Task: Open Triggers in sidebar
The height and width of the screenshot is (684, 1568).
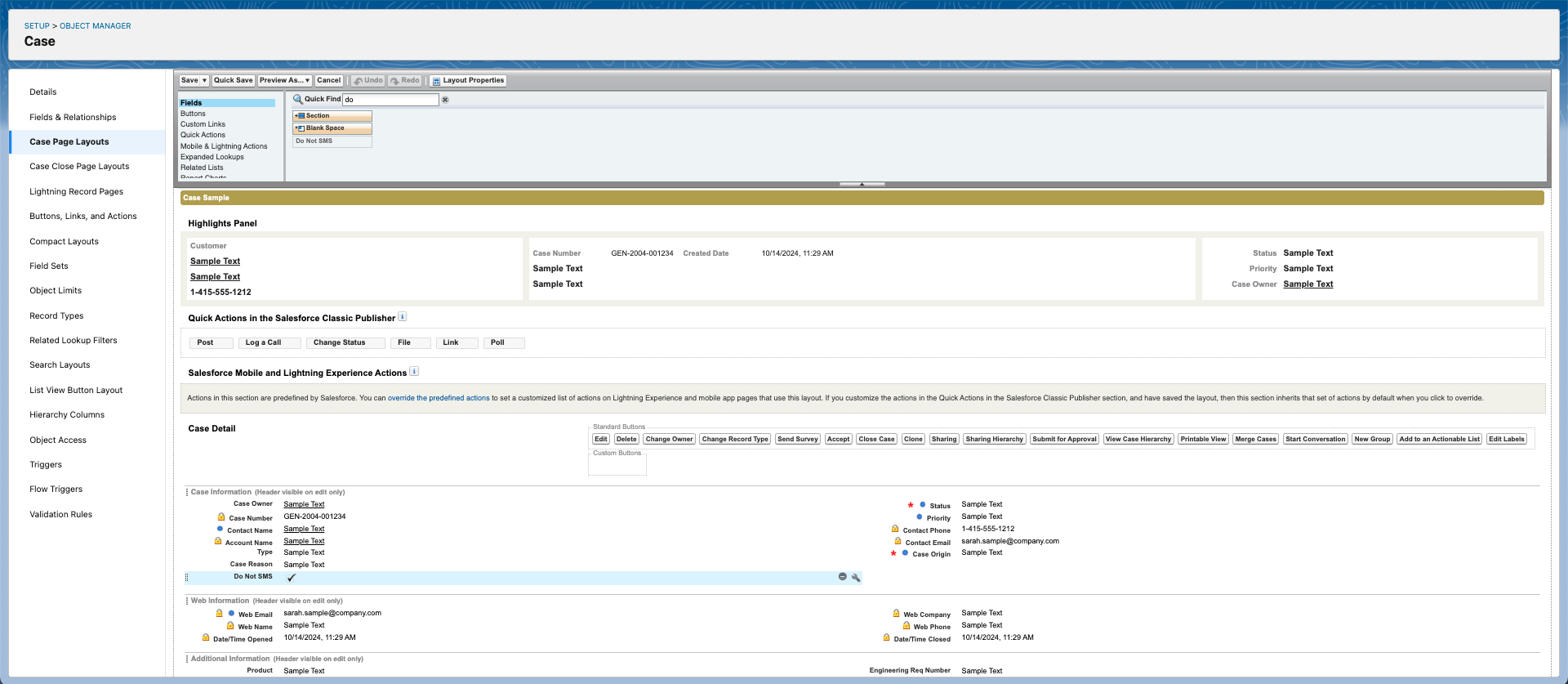Action: coord(46,464)
